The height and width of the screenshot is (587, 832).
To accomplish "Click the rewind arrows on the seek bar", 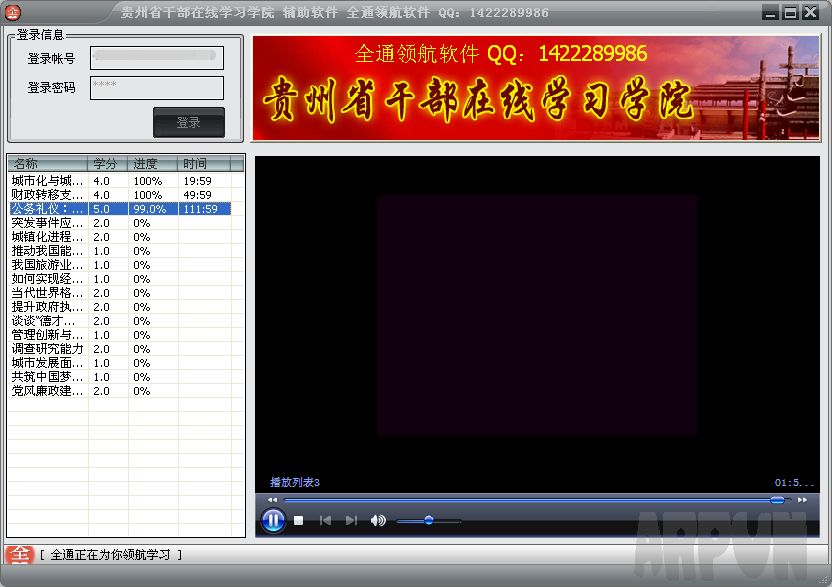I will point(271,500).
